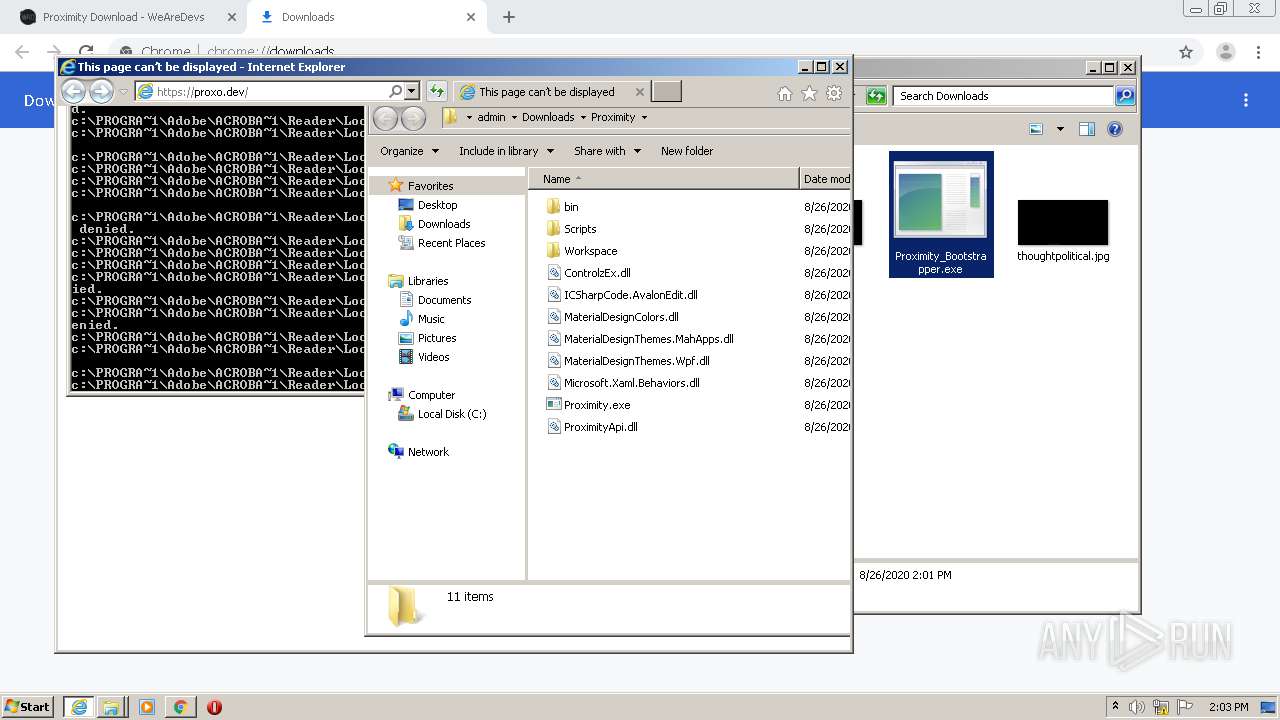This screenshot has width=1280, height=720.
Task: Show hidden tray icons arrow
Action: click(1115, 707)
